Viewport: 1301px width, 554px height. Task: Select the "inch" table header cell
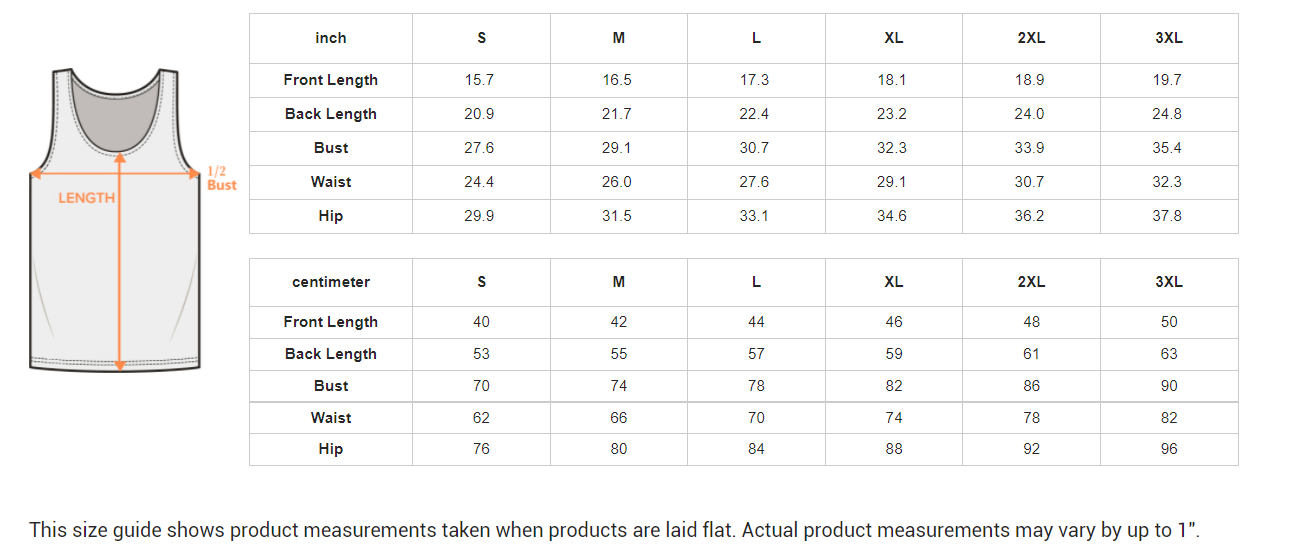(331, 38)
